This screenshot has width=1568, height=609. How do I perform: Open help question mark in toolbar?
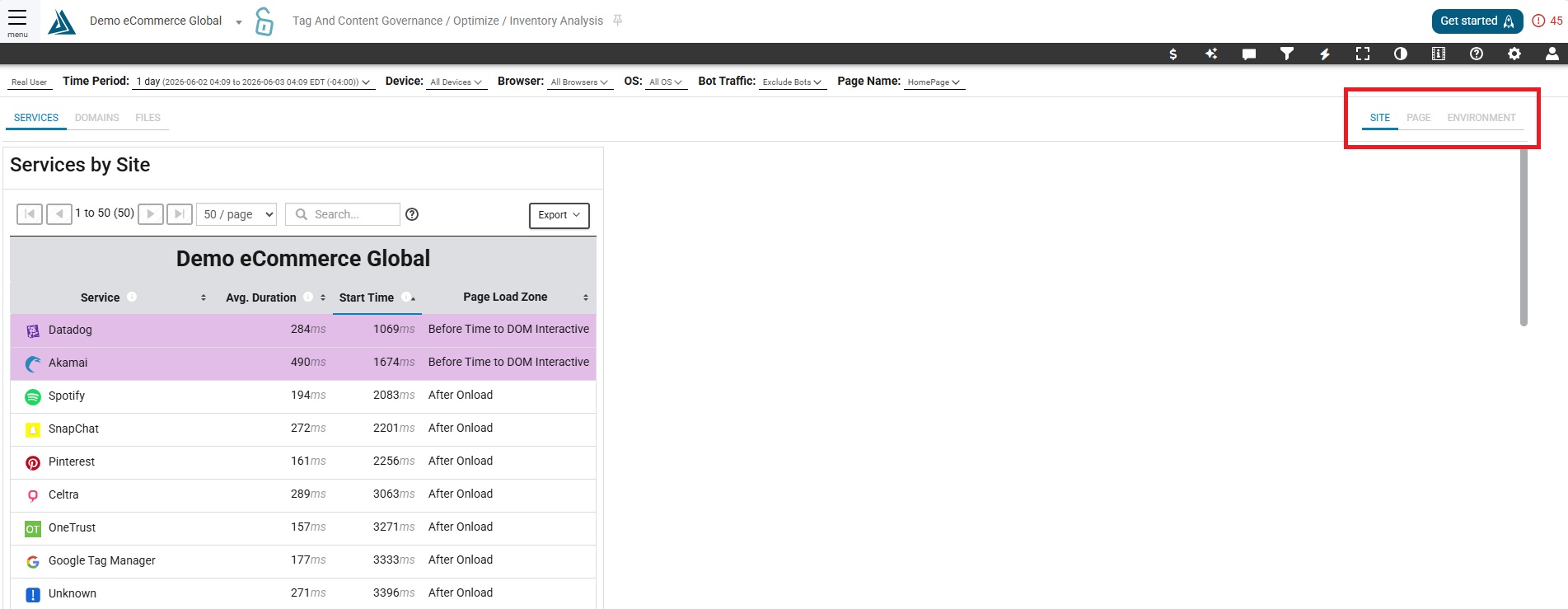[1477, 54]
